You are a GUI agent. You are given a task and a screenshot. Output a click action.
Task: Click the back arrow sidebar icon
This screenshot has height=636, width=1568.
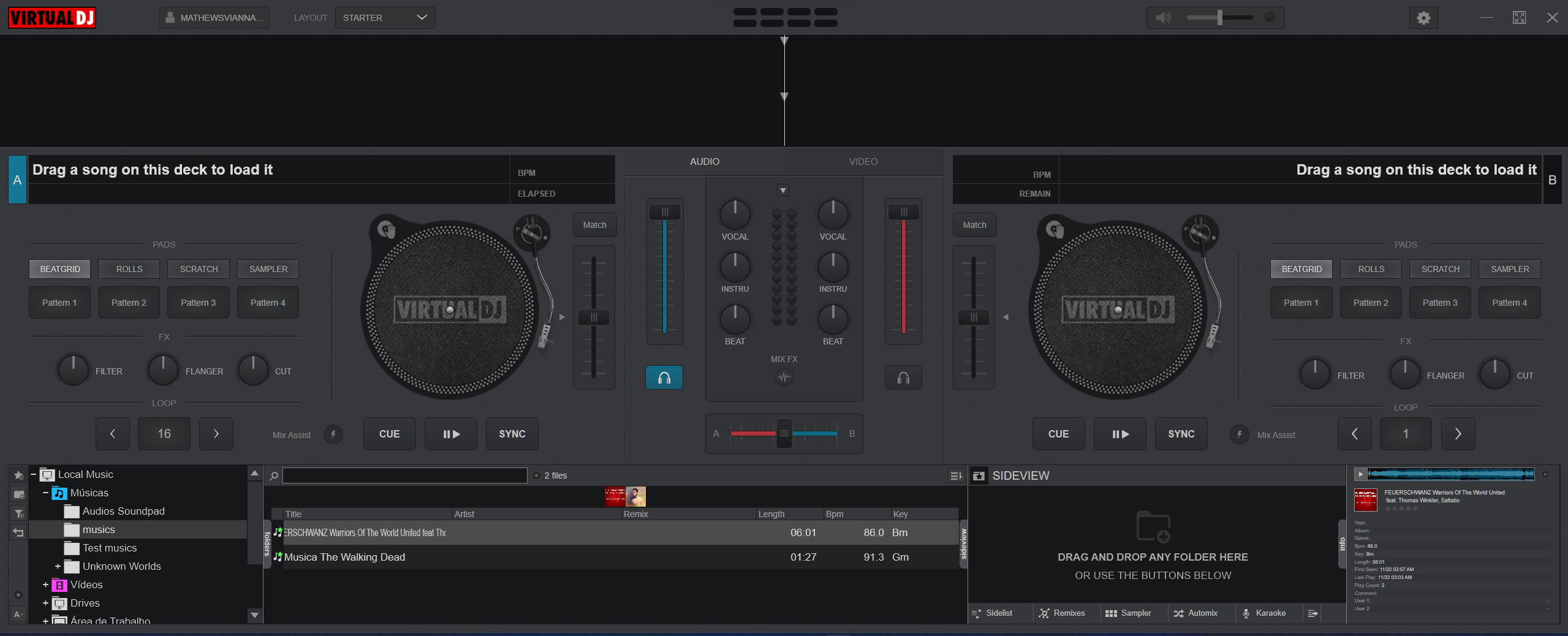(19, 532)
